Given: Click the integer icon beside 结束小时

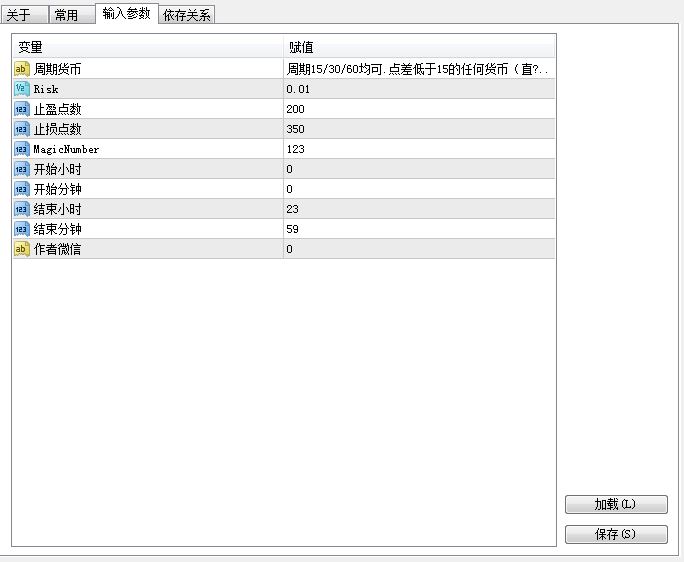Looking at the screenshot, I should pyautogui.click(x=22, y=209).
